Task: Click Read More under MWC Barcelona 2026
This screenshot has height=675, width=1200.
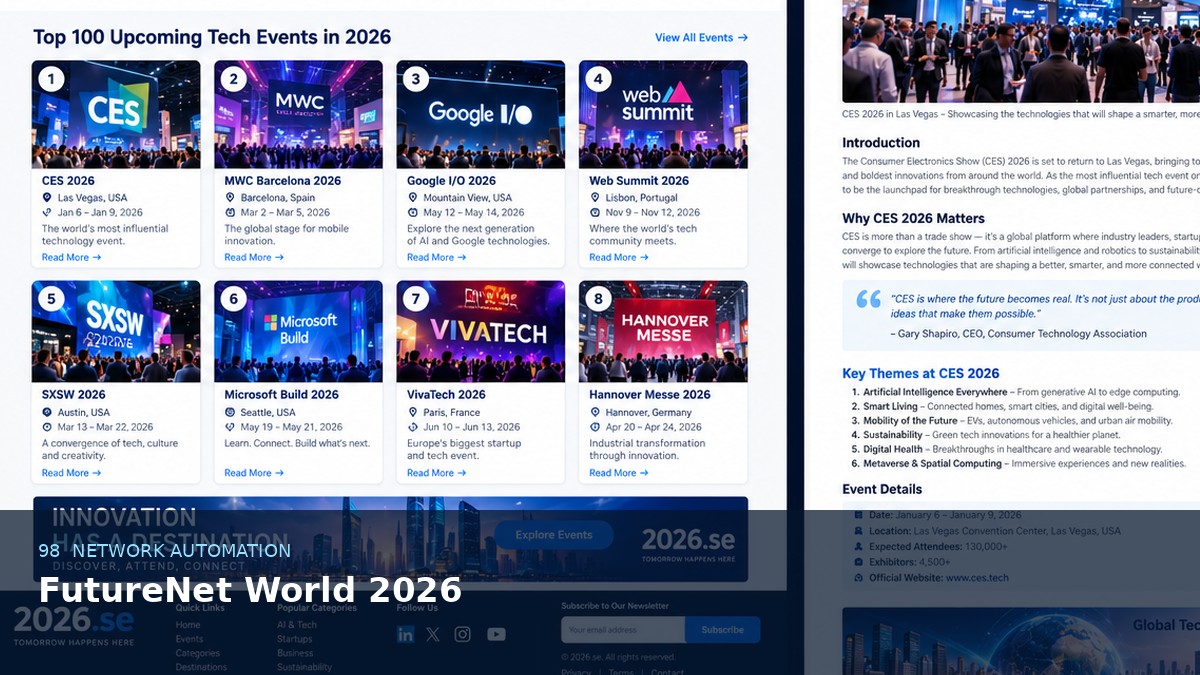Action: (x=254, y=257)
